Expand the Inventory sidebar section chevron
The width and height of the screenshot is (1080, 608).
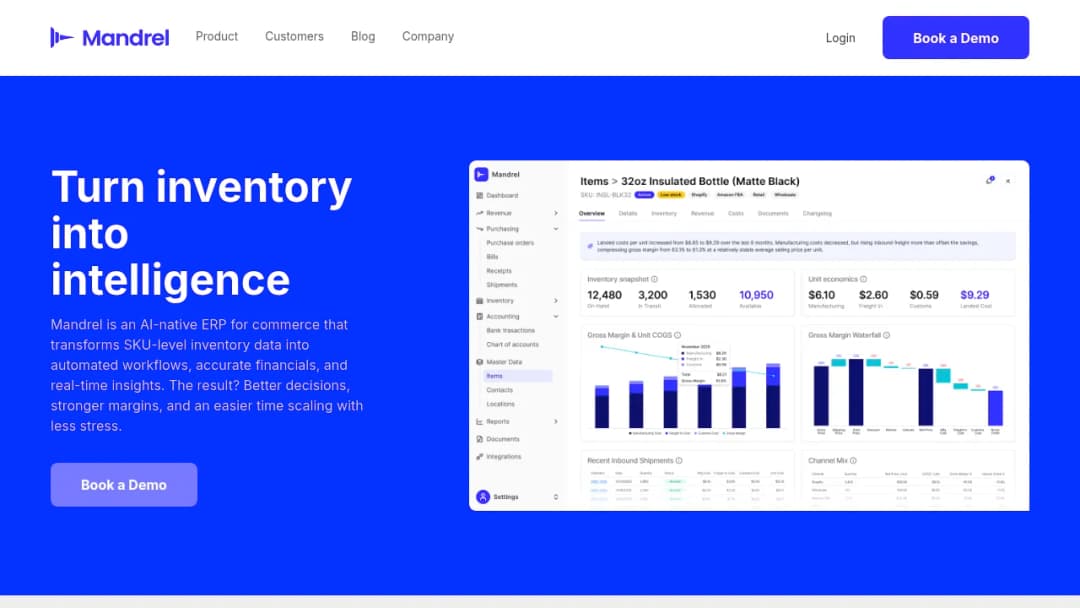pos(556,301)
